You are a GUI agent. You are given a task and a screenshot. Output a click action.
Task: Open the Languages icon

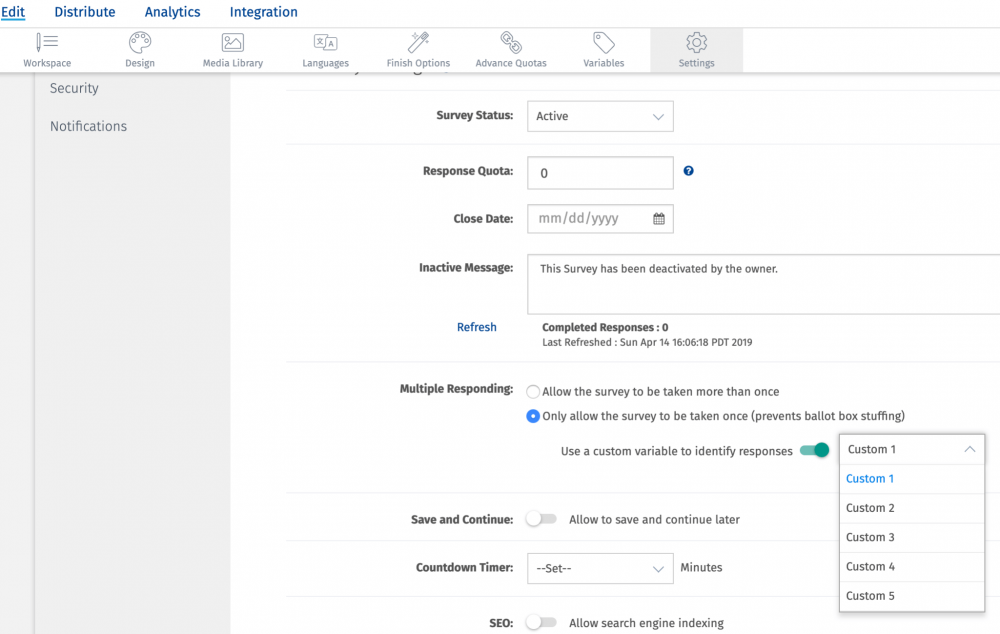325,43
